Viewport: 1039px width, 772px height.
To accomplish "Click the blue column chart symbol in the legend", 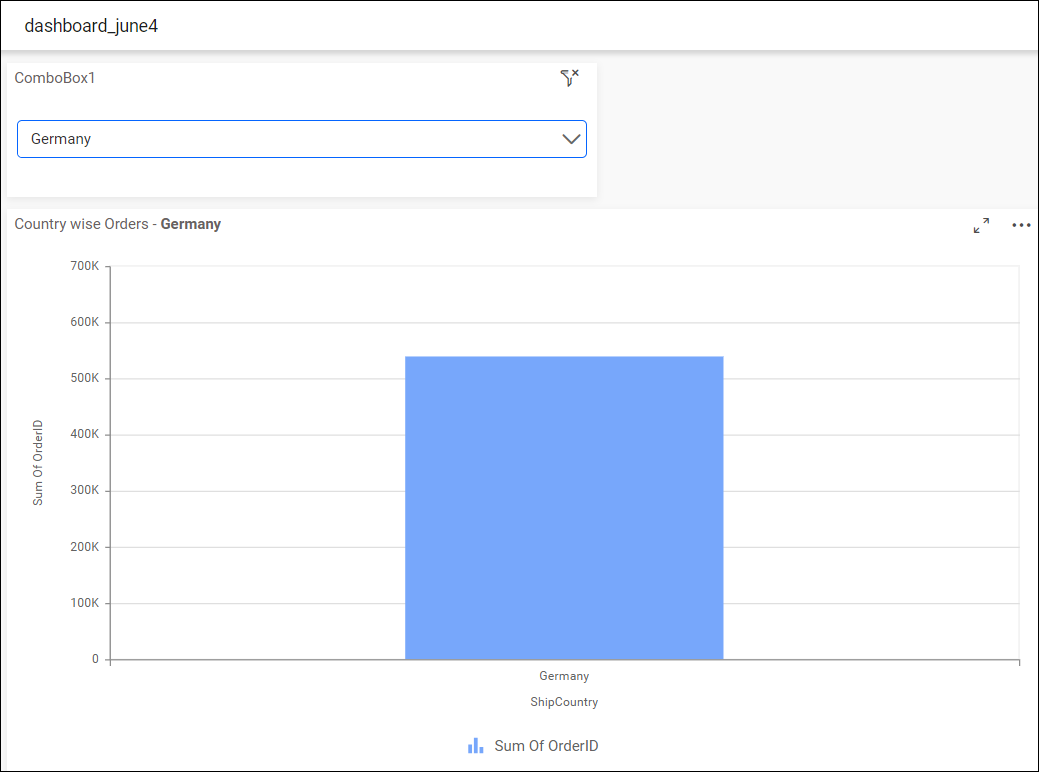I will click(x=475, y=745).
